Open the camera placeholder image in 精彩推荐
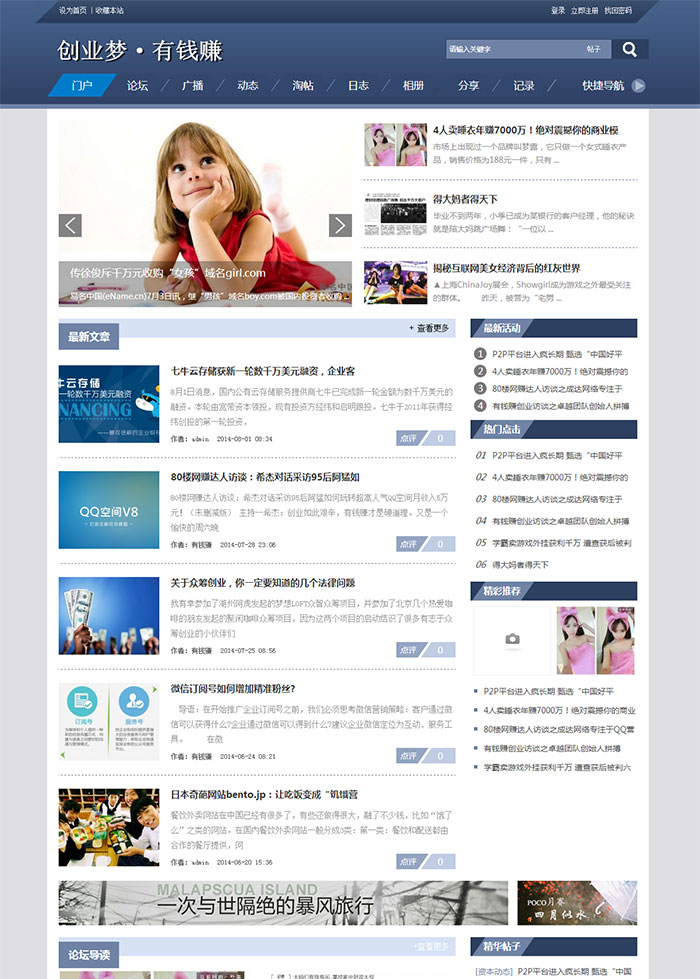Viewport: 700px width, 979px height. pyautogui.click(x=511, y=640)
